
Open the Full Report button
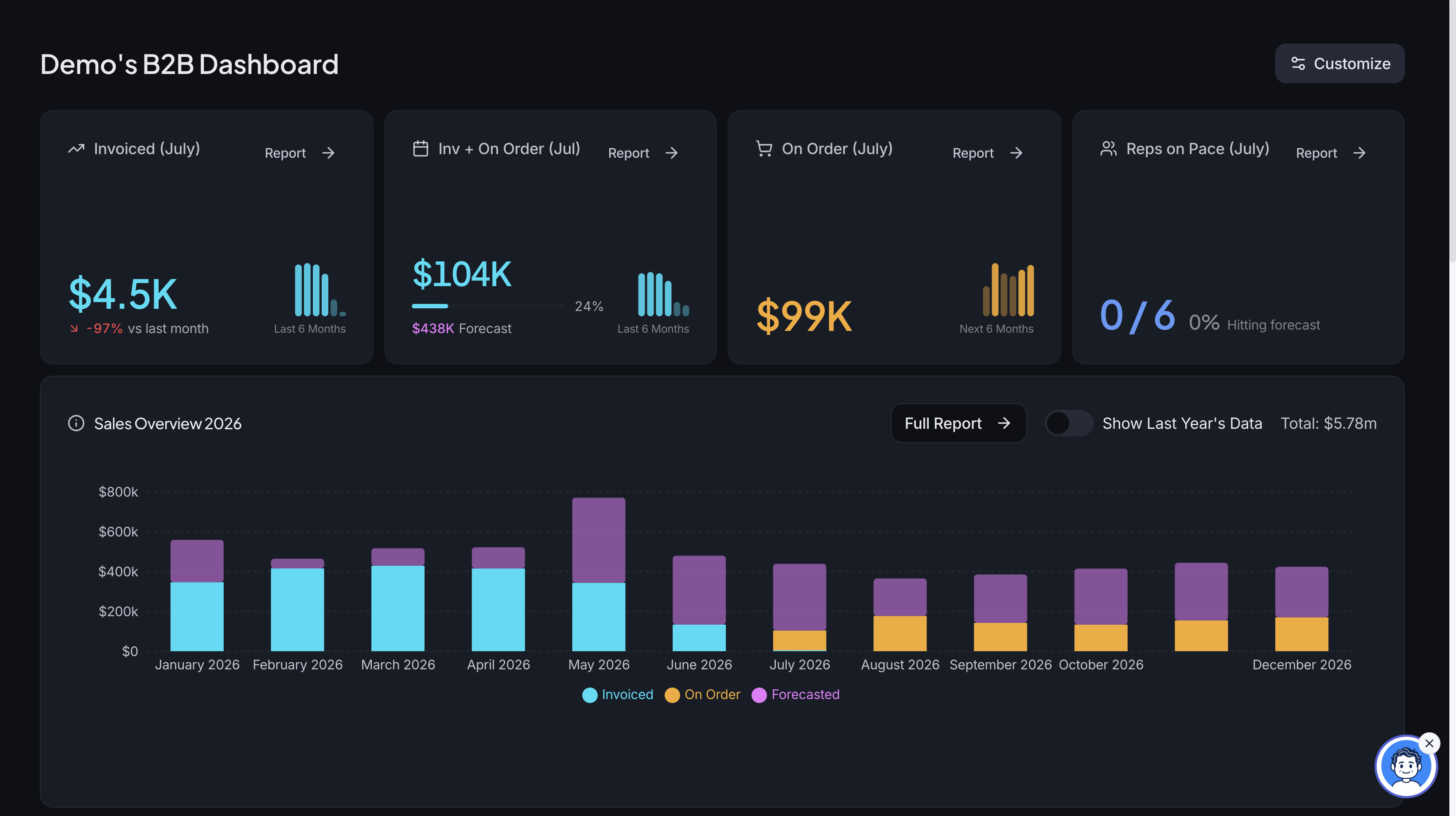958,423
